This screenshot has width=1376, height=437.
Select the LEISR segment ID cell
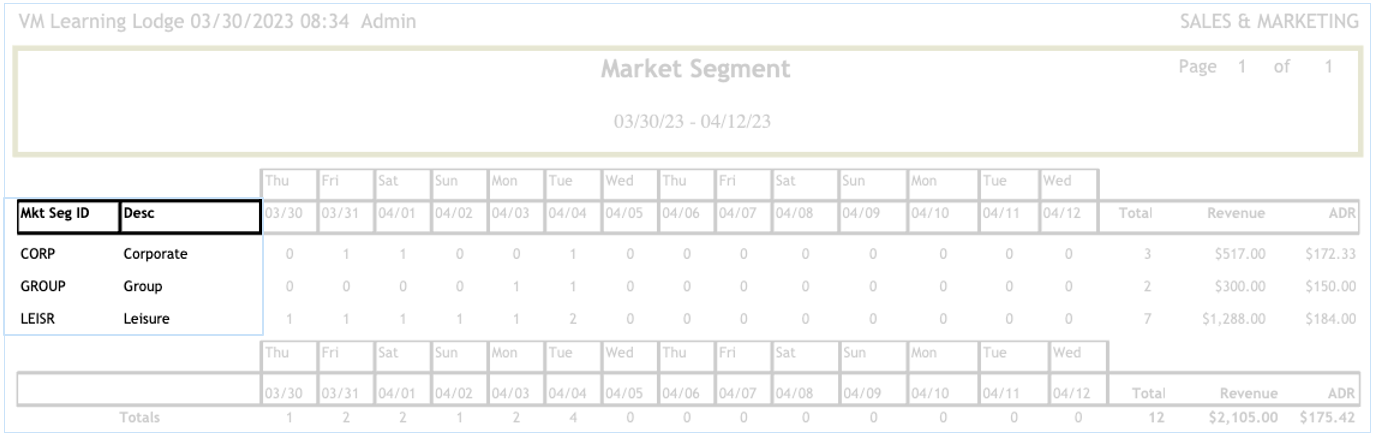click(x=35, y=319)
